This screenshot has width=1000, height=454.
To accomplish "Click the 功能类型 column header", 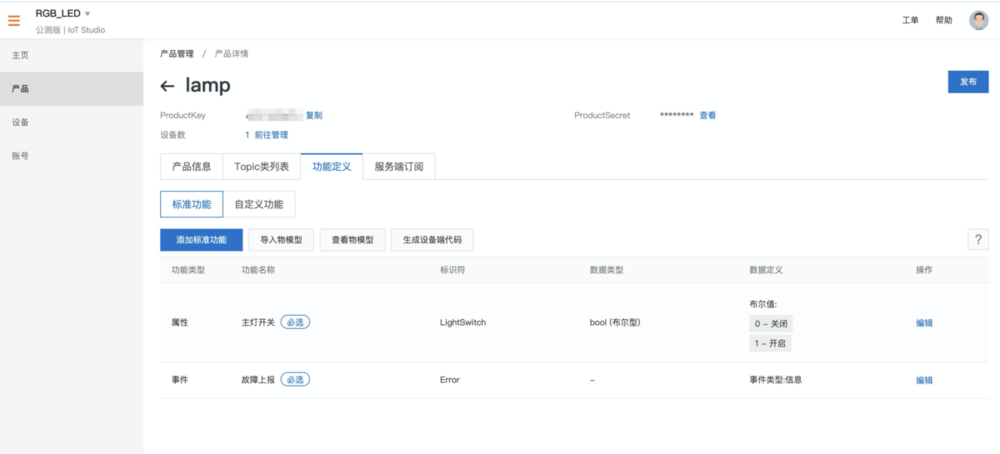I will tap(188, 270).
